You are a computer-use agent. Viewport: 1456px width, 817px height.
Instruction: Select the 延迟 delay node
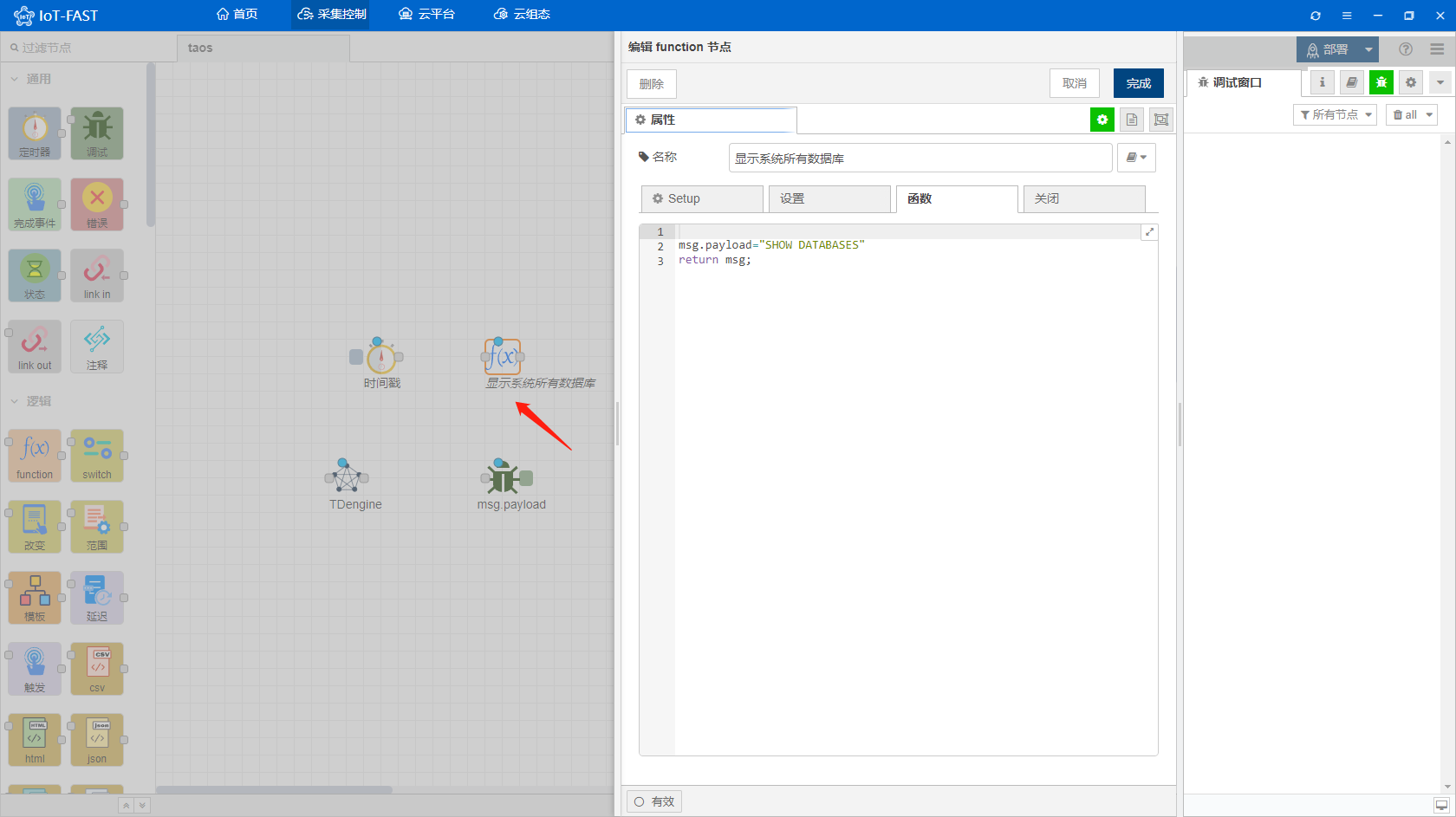pyautogui.click(x=97, y=598)
